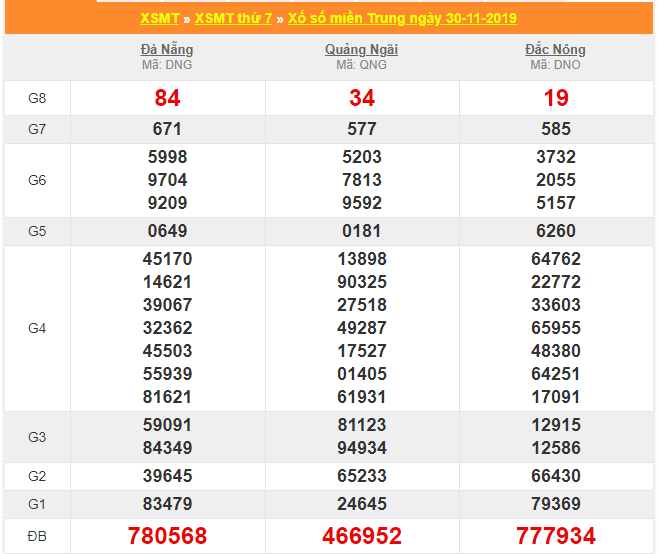This screenshot has width=659, height=554.
Task: Click G1 number 83479 for Đà Nẵng
Action: (167, 503)
